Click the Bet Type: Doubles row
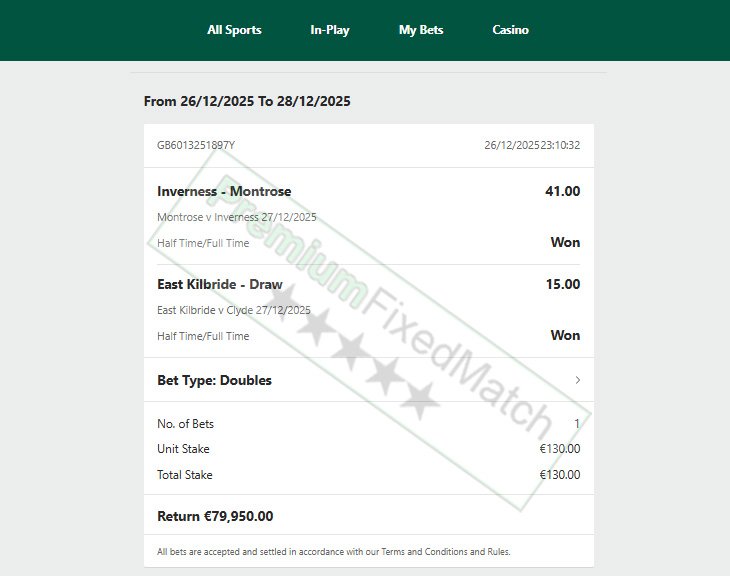 369,380
